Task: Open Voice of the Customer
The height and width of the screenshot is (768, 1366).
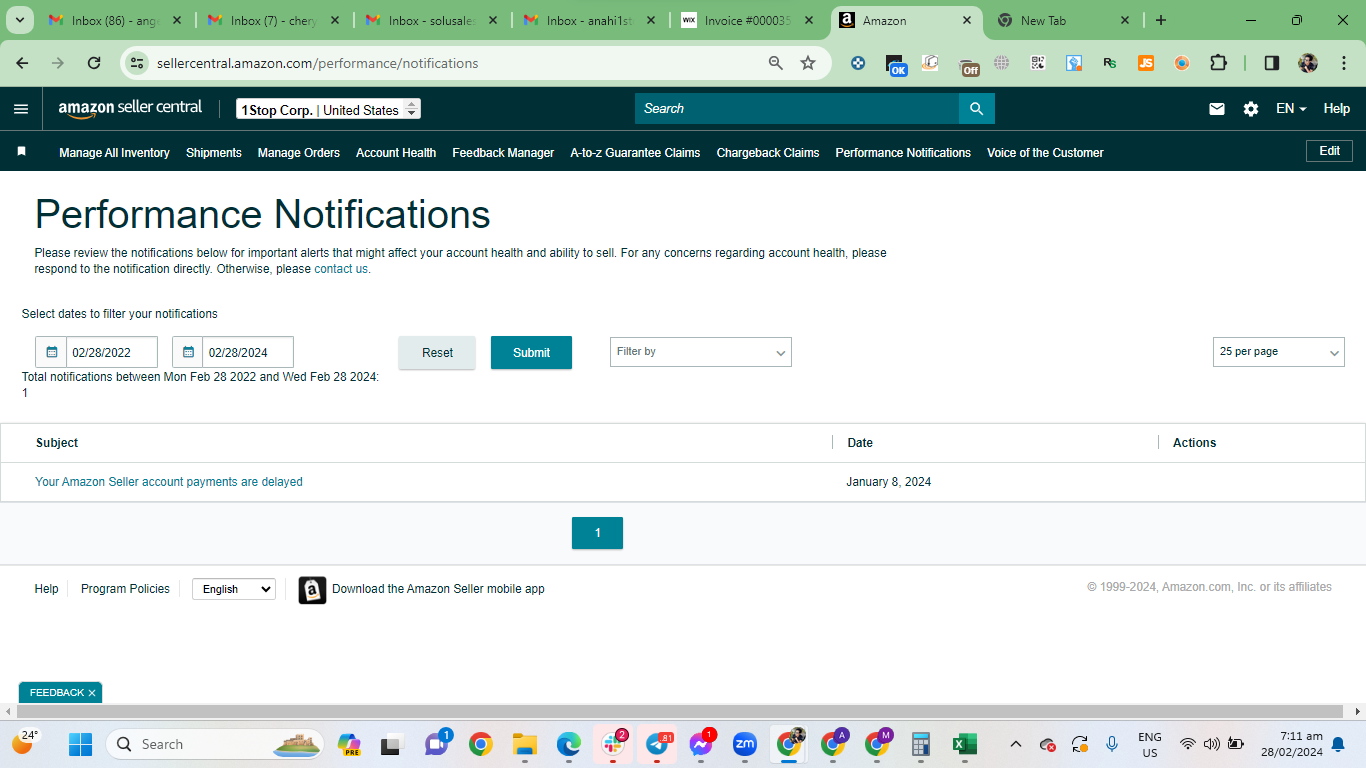Action: (x=1045, y=153)
